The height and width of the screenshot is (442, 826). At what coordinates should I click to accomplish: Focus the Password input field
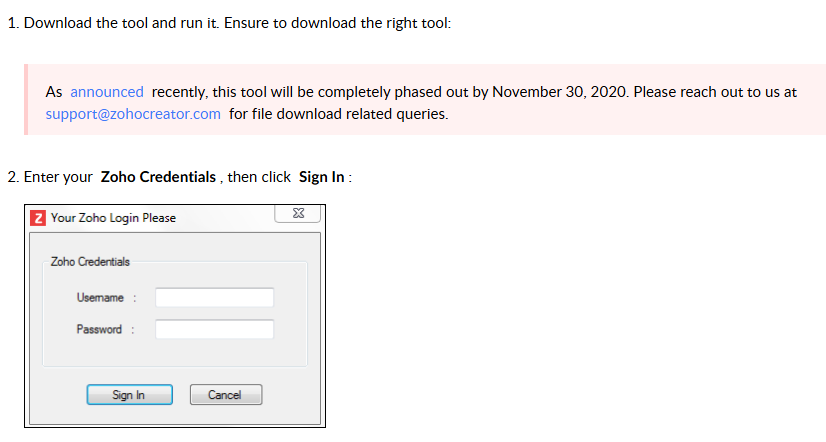pyautogui.click(x=214, y=329)
